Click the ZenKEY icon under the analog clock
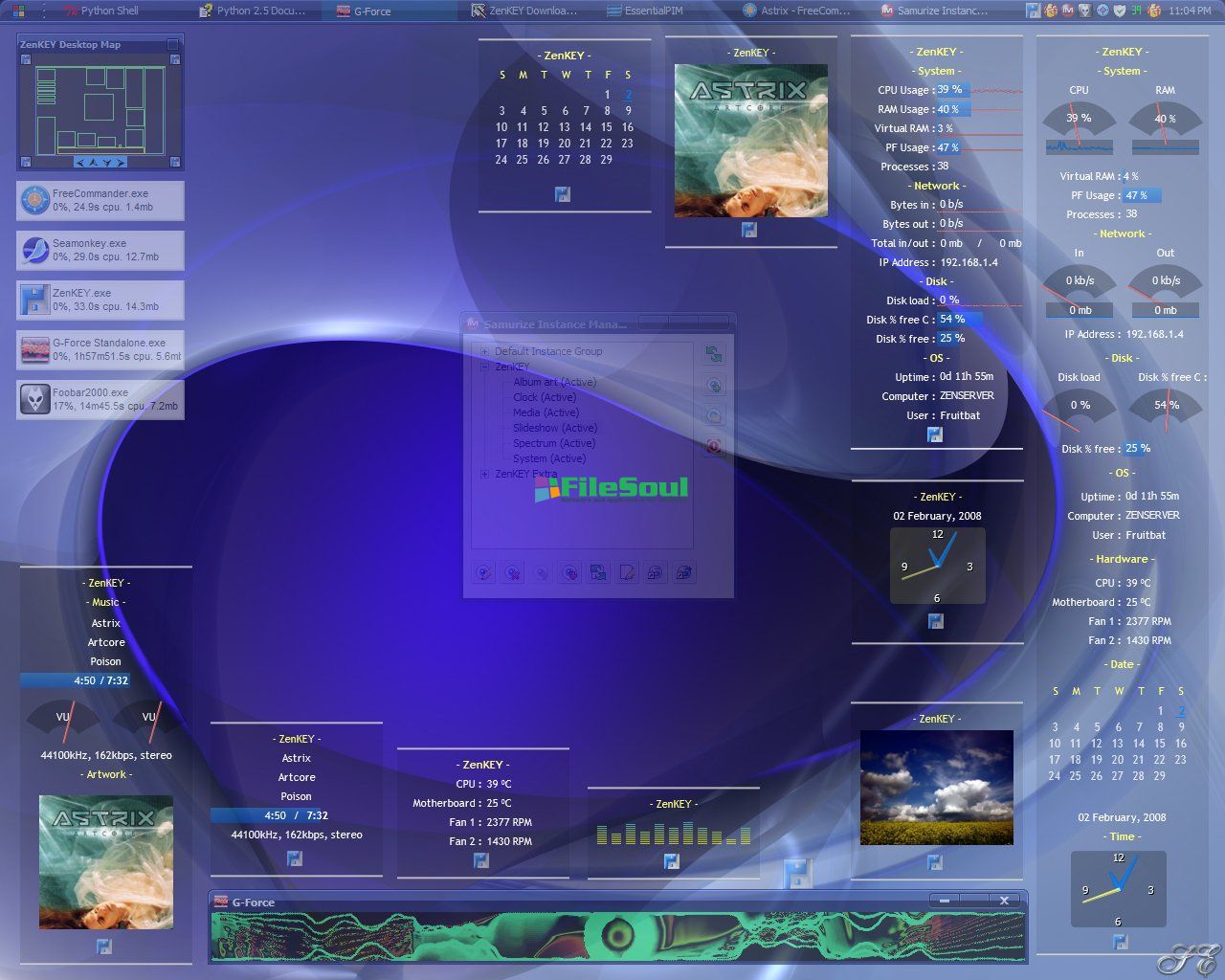 pos(936,621)
